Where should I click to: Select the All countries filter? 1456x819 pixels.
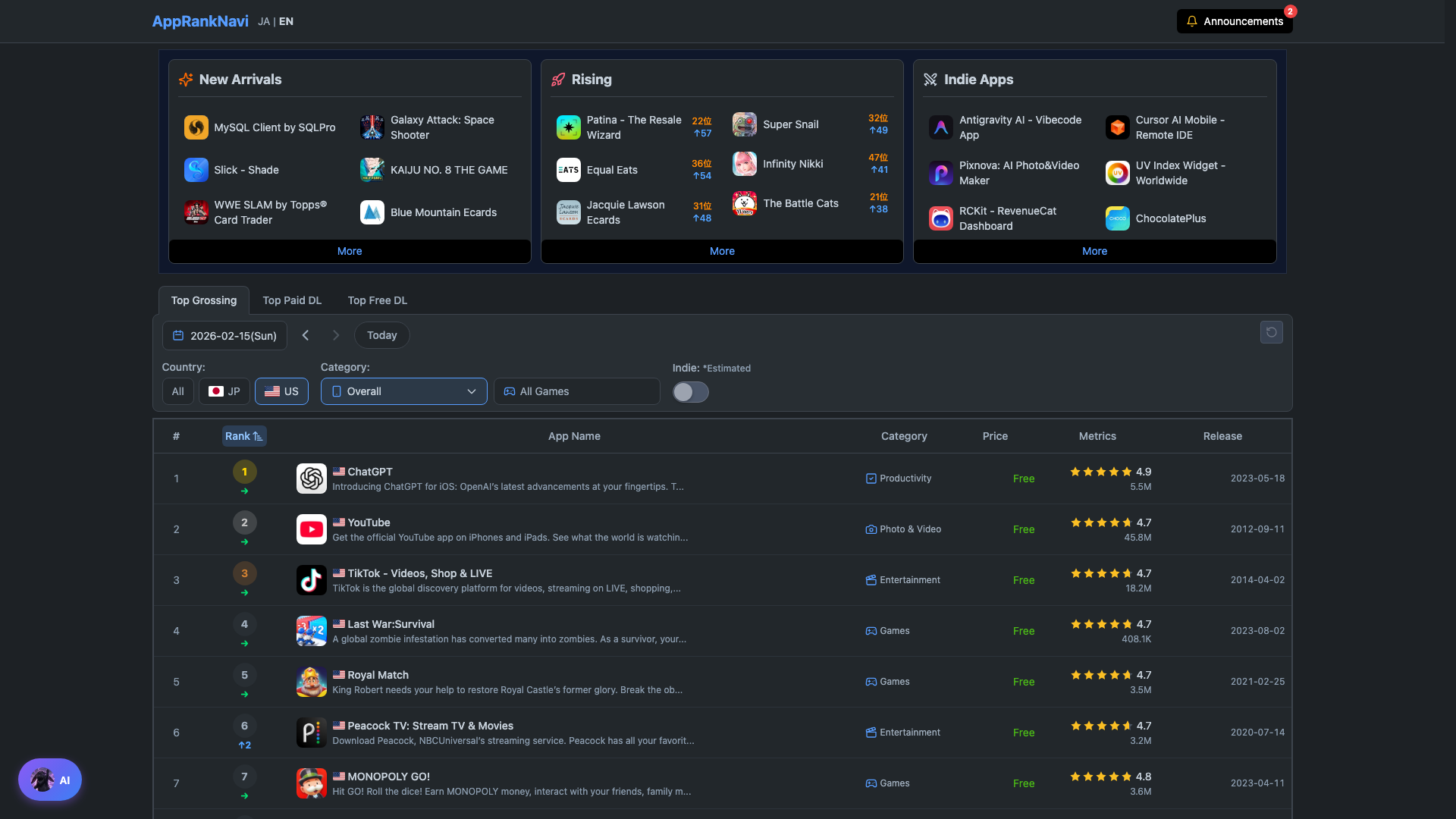click(x=177, y=391)
